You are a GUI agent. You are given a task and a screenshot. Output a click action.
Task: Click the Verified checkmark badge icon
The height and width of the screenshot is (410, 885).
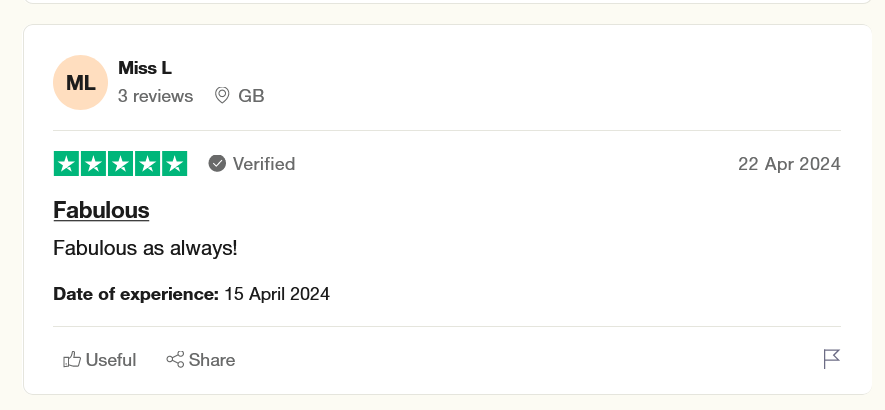(217, 164)
